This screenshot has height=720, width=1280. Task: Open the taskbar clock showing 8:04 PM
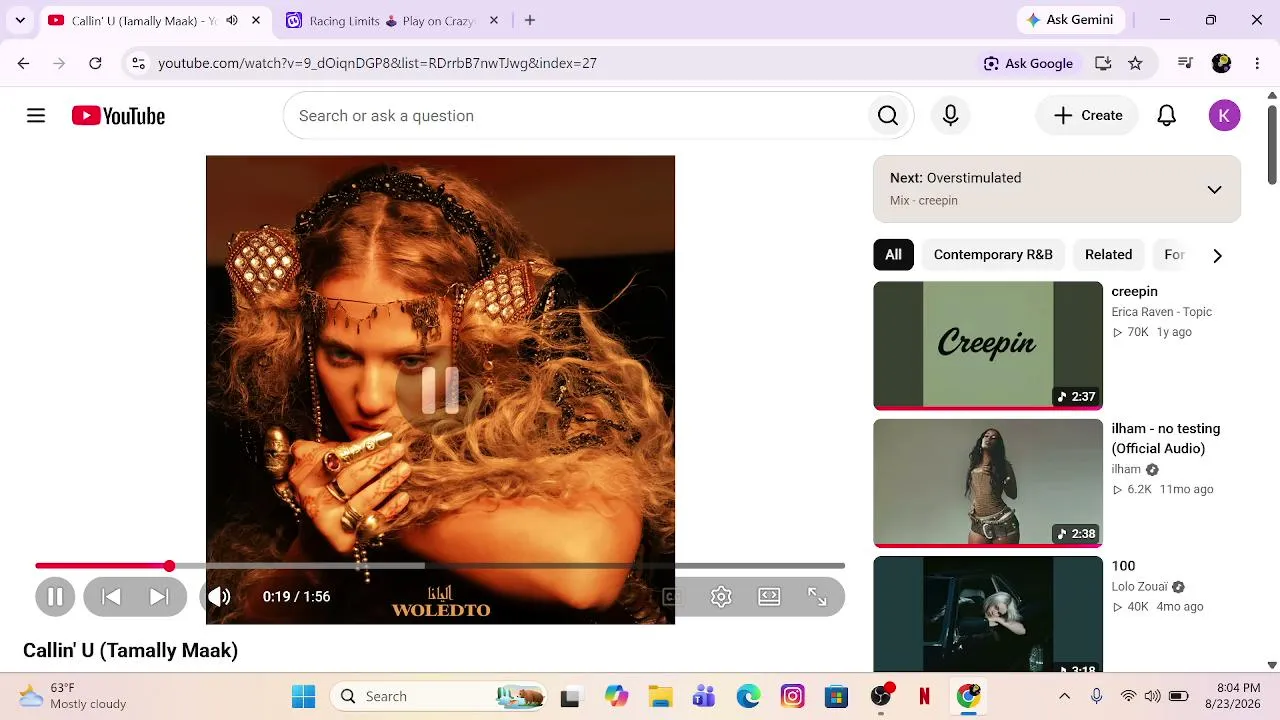(1232, 696)
